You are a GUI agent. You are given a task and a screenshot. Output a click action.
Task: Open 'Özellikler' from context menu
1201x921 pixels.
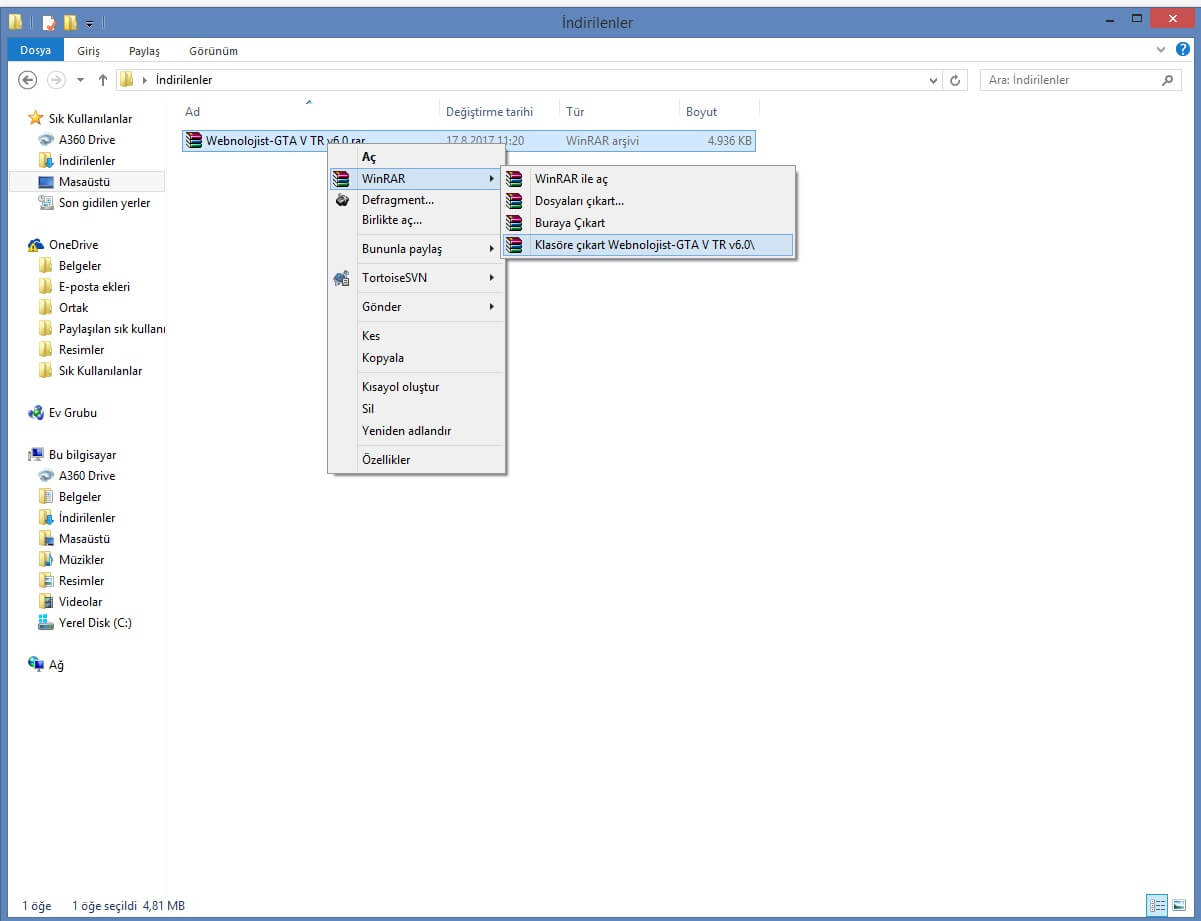tap(417, 460)
